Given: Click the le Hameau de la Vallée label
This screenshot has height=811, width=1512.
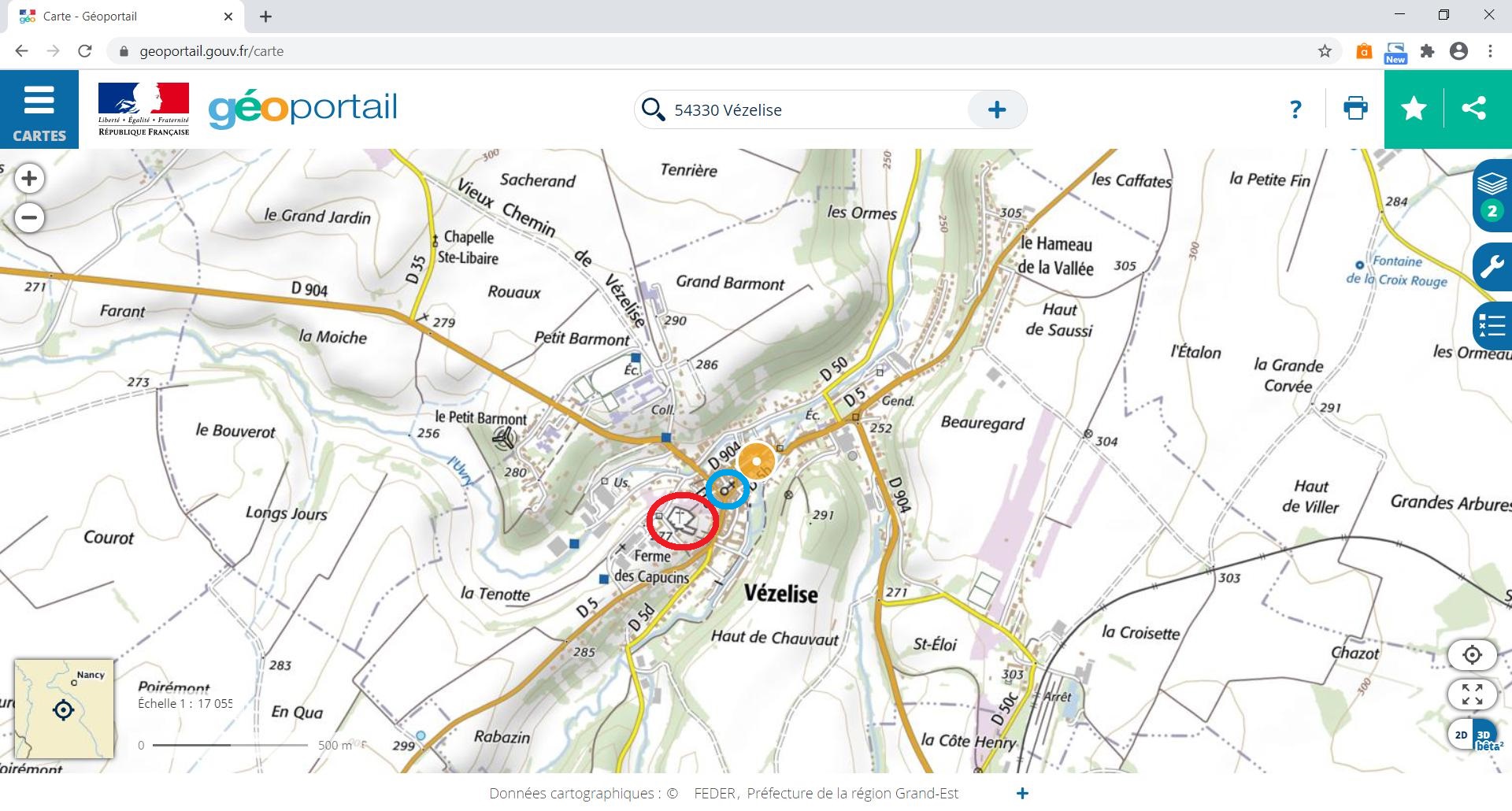Looking at the screenshot, I should point(1056,255).
